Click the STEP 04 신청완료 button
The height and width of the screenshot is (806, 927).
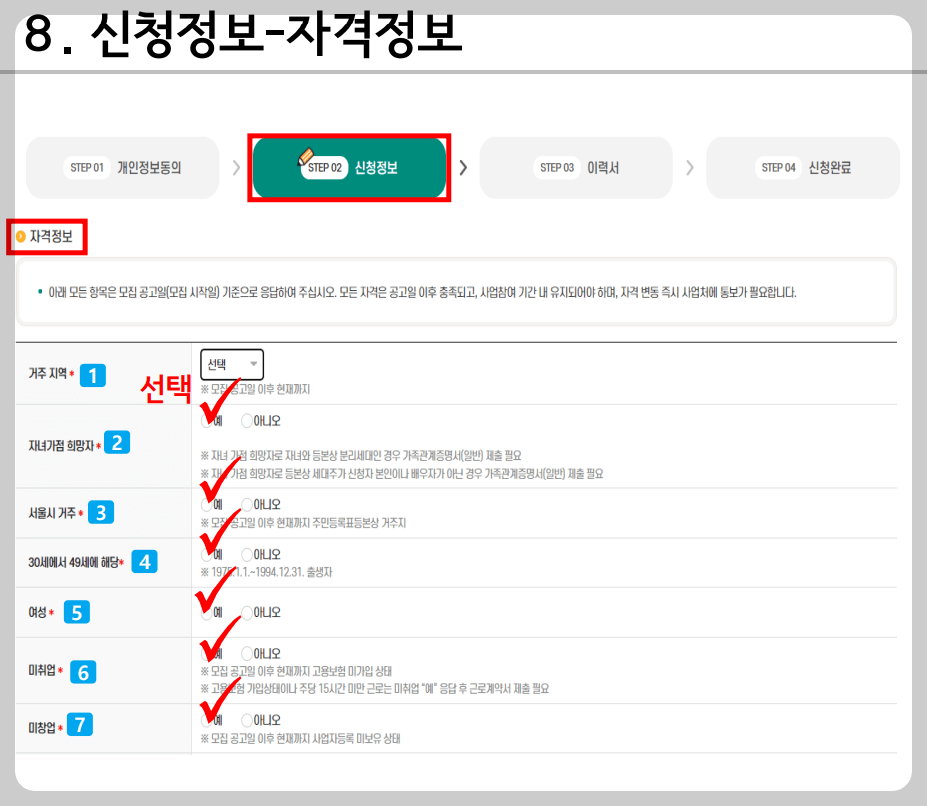(x=802, y=167)
